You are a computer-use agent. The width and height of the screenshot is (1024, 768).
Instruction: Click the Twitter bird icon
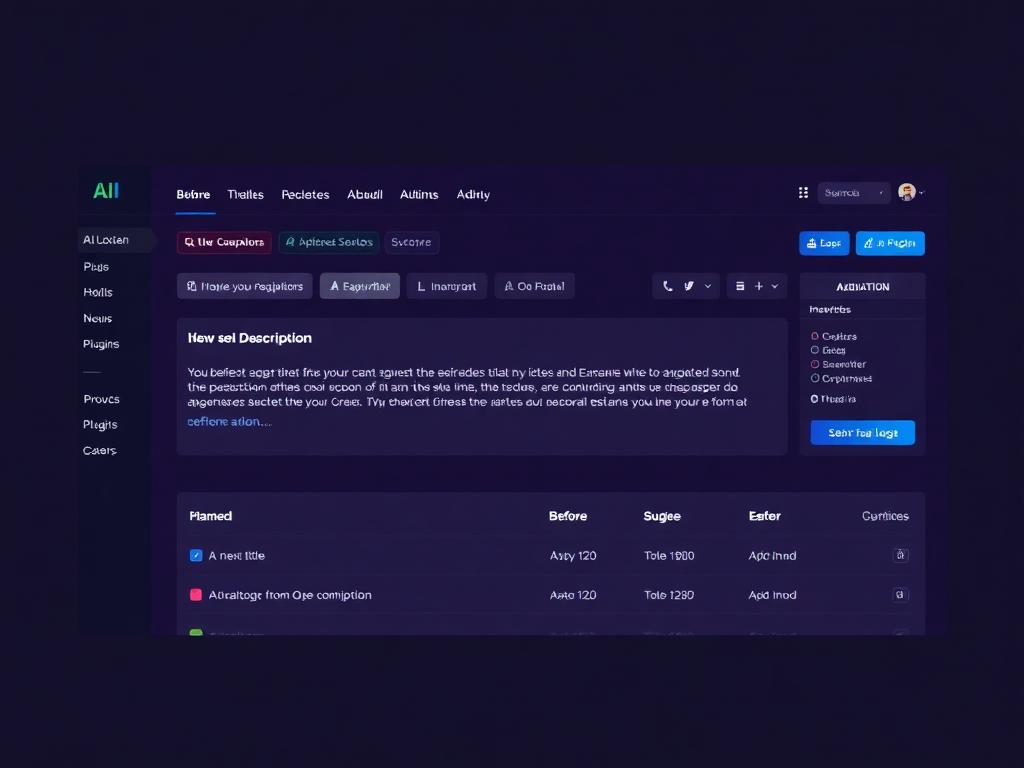coord(689,286)
